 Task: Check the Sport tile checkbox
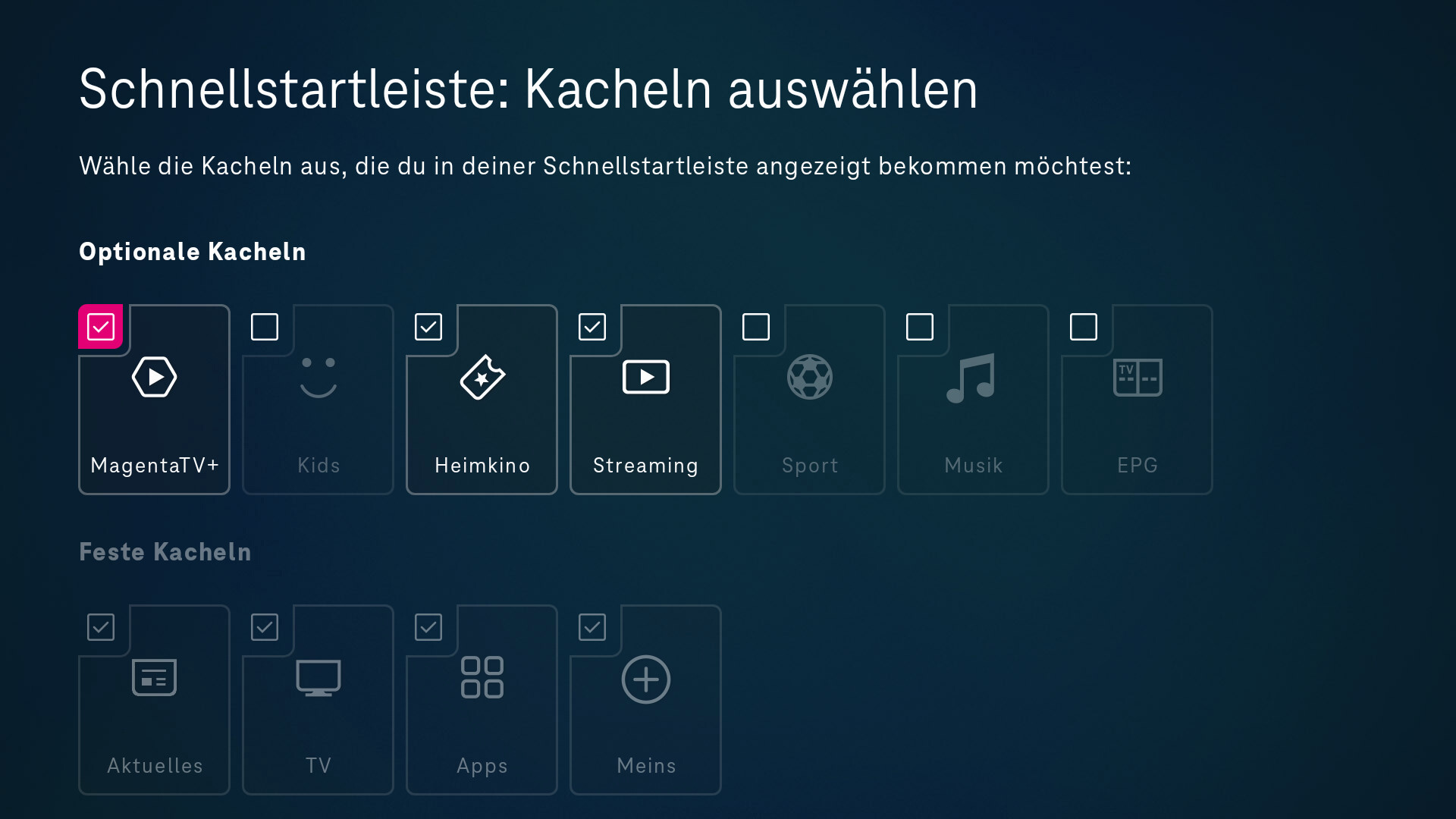click(756, 327)
